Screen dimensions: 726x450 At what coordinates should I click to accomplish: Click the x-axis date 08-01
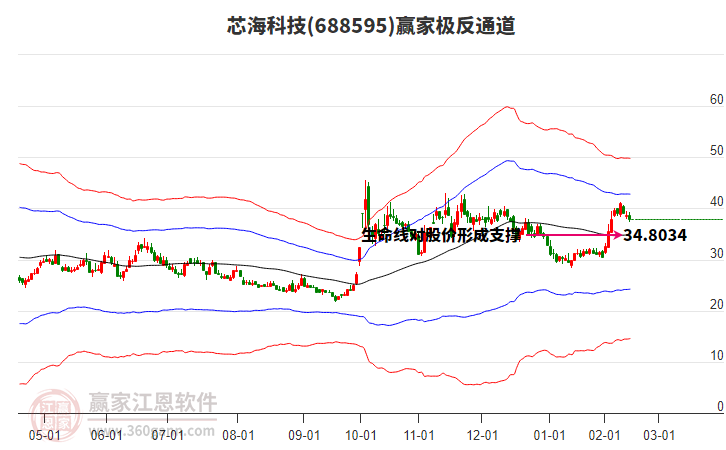tap(238, 435)
